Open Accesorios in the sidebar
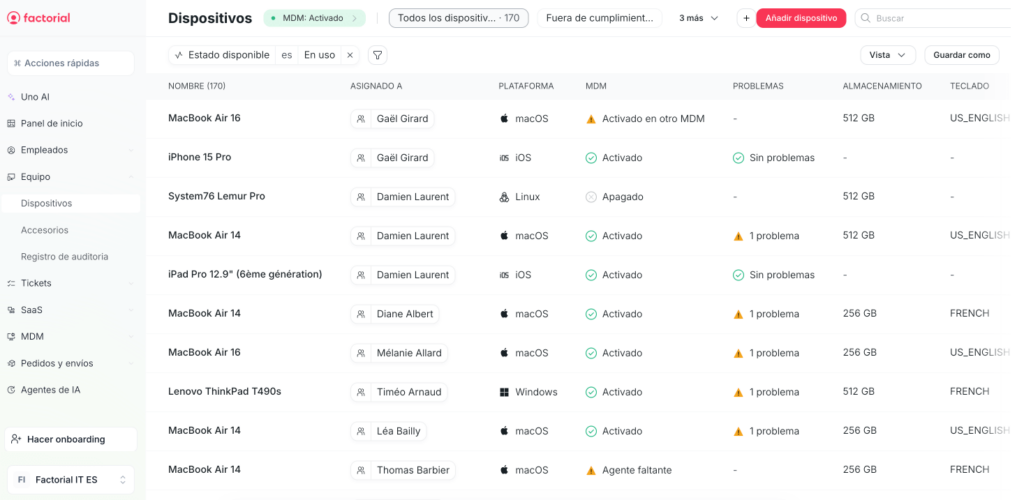 (x=45, y=230)
